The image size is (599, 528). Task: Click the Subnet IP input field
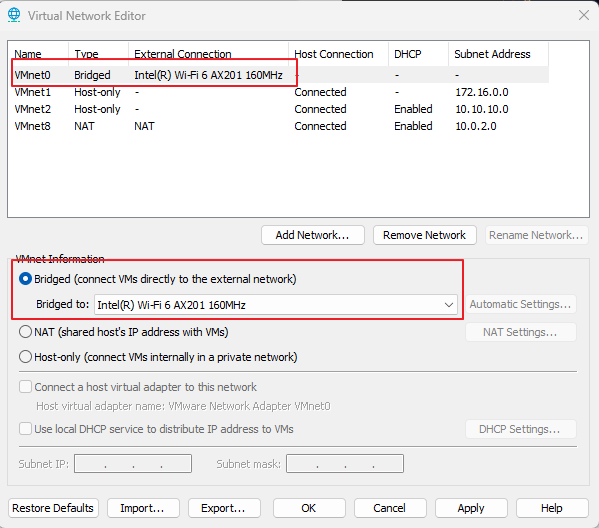point(133,463)
